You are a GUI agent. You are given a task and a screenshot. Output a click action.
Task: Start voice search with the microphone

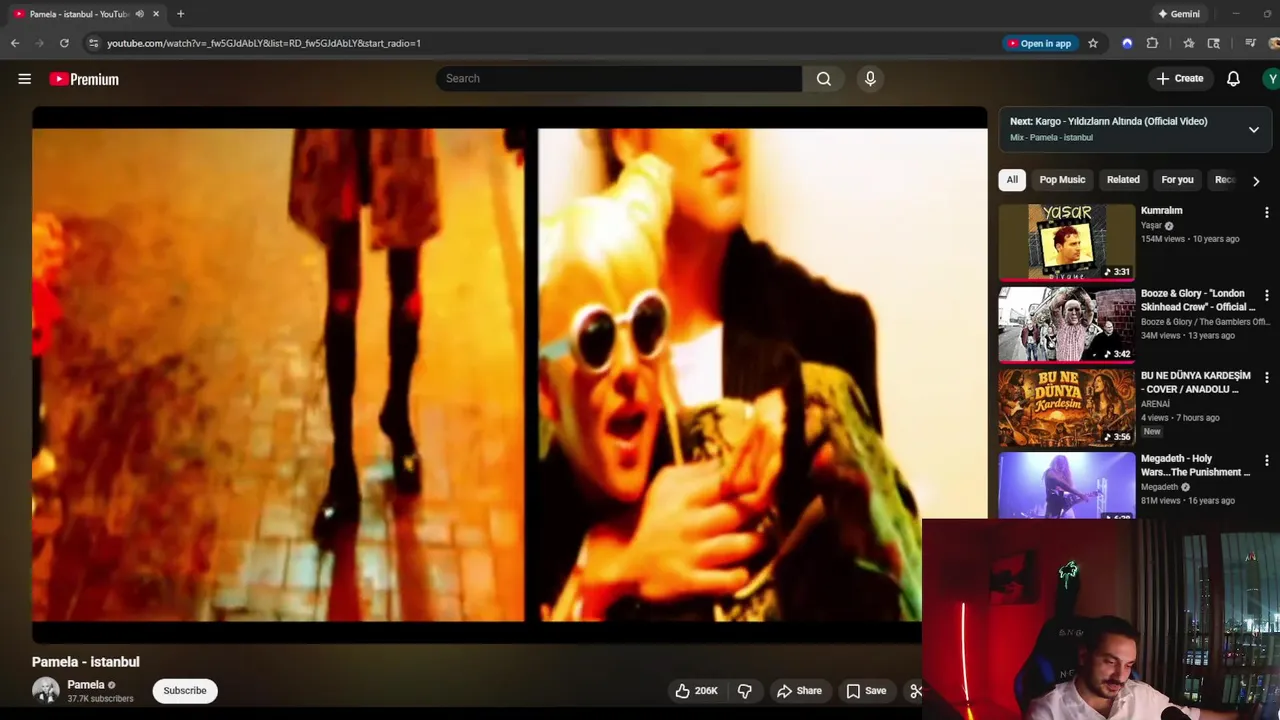870,79
